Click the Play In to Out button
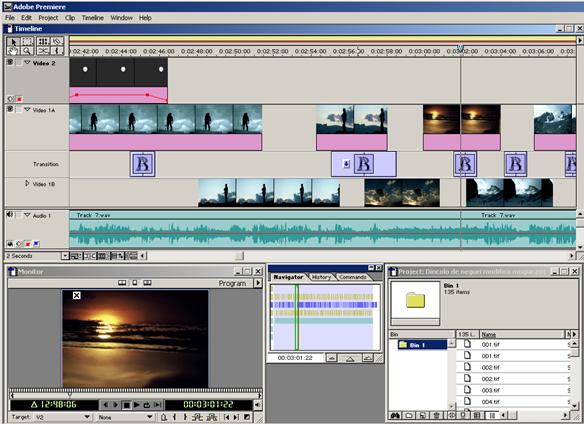 [x=158, y=405]
